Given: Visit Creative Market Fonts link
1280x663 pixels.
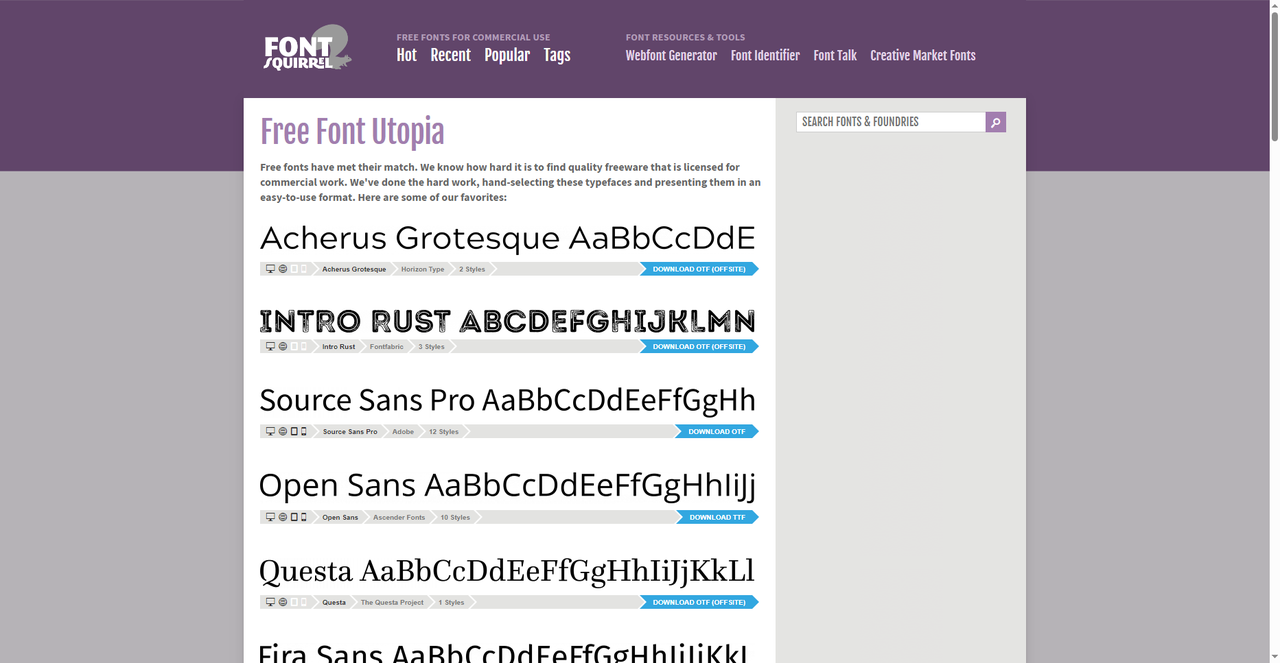Looking at the screenshot, I should (922, 56).
